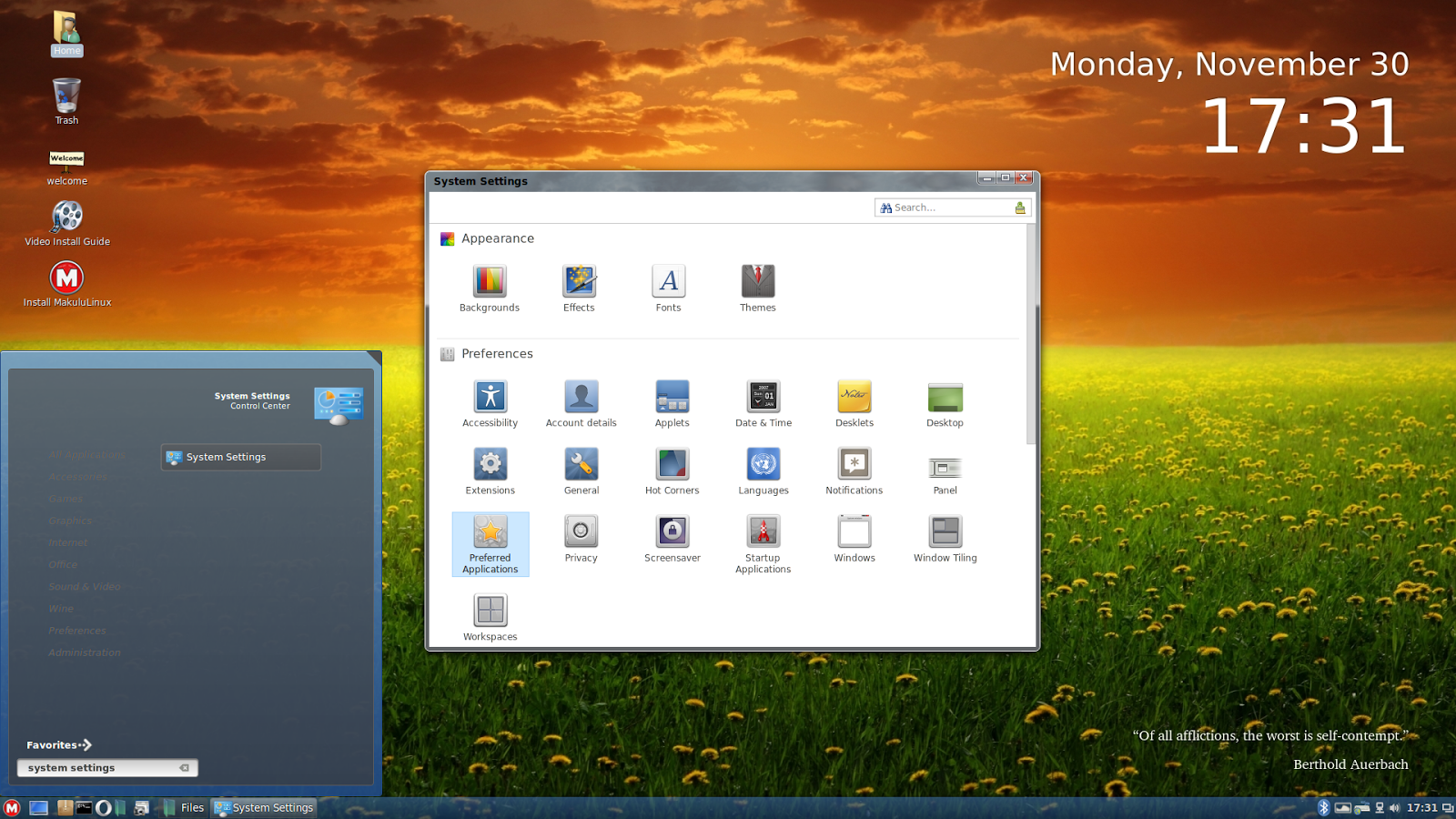Screen dimensions: 1456x819
Task: Click the package archive launcher on the panel
Action: [65, 808]
